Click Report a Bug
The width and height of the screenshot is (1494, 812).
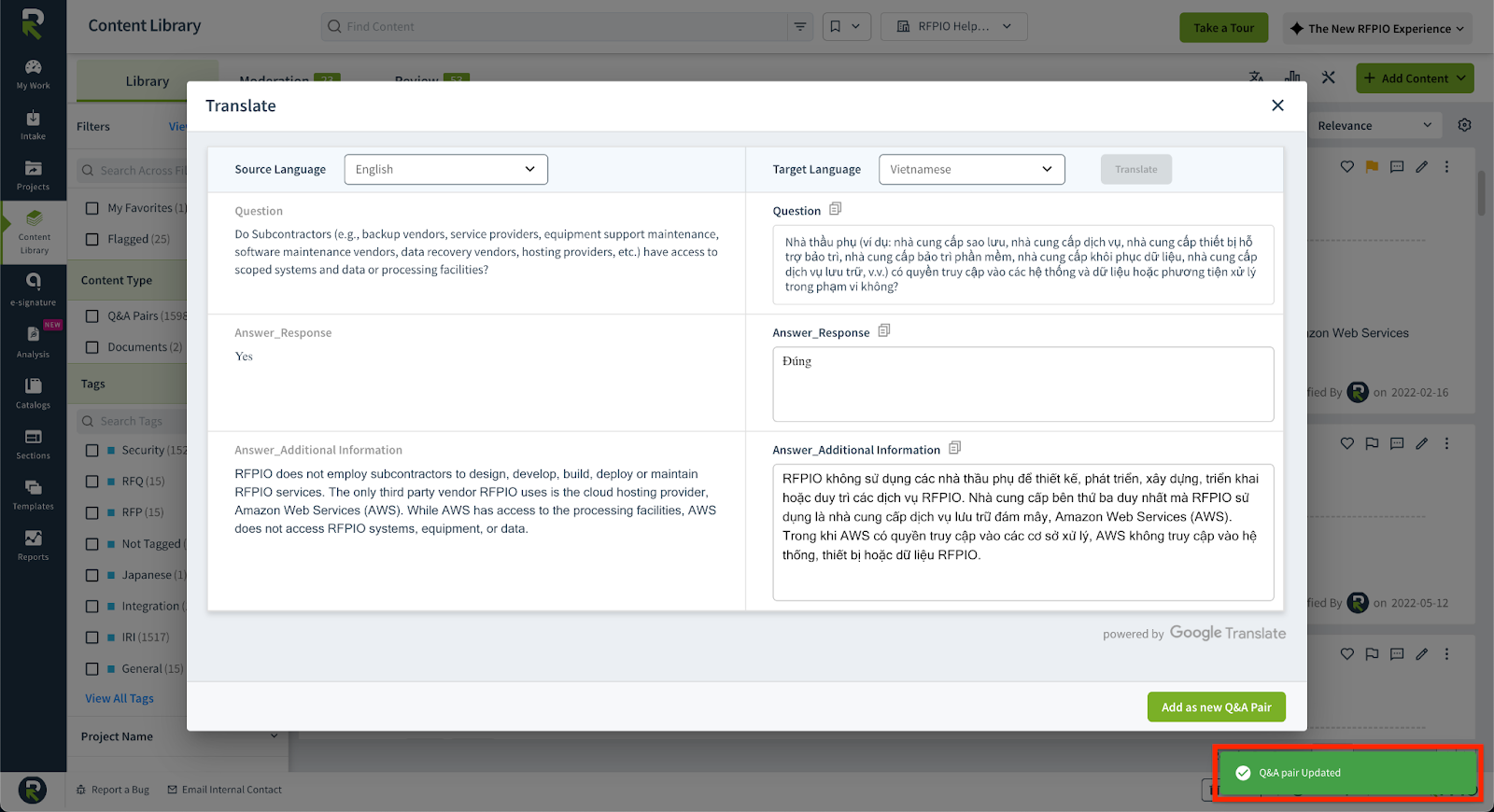[113, 790]
